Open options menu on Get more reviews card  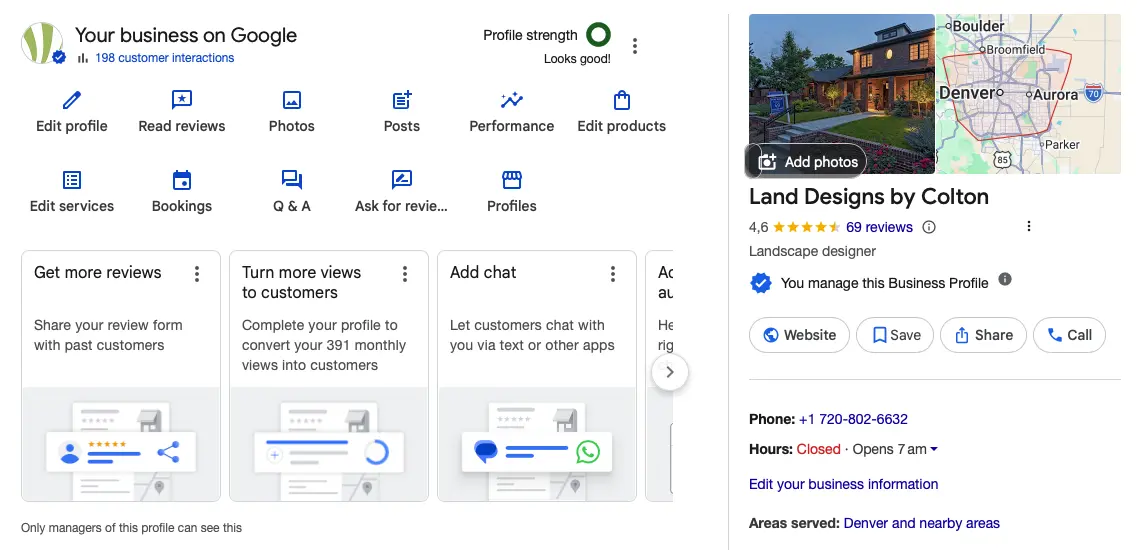[x=197, y=274]
